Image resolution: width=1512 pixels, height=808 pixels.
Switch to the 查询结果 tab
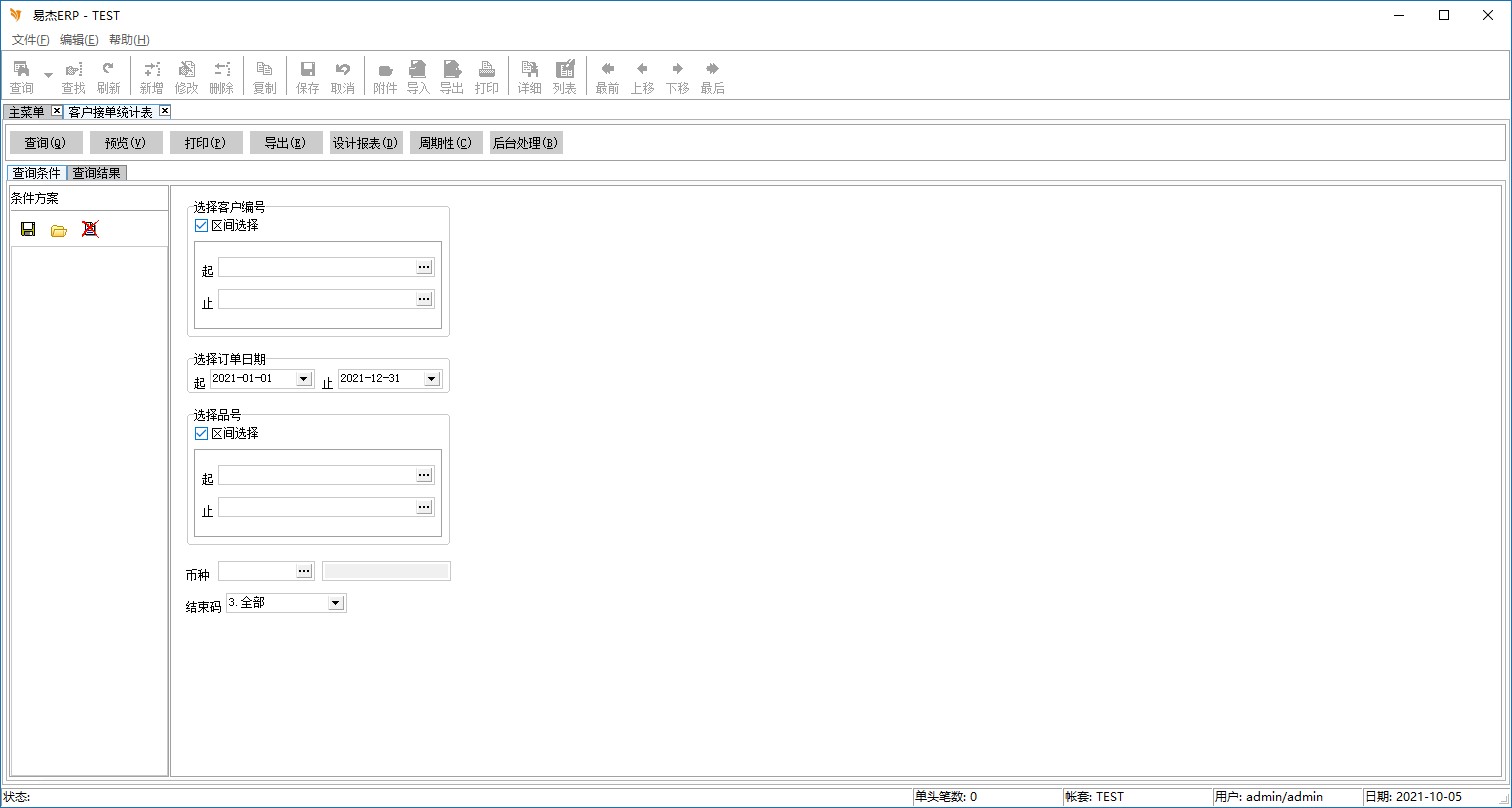(96, 173)
